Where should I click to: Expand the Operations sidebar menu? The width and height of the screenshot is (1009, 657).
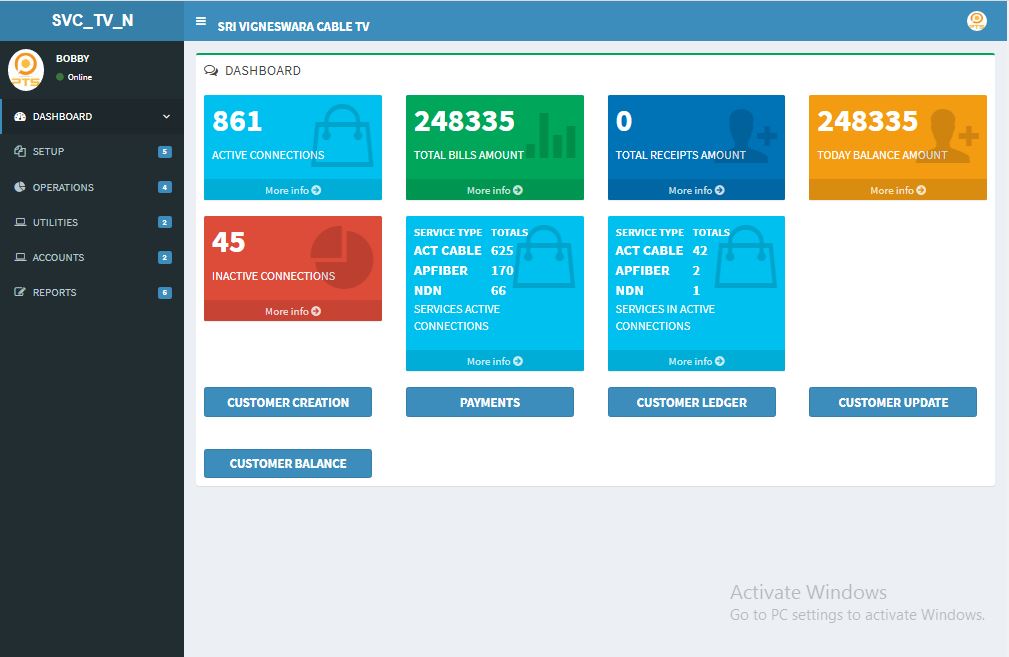click(62, 188)
